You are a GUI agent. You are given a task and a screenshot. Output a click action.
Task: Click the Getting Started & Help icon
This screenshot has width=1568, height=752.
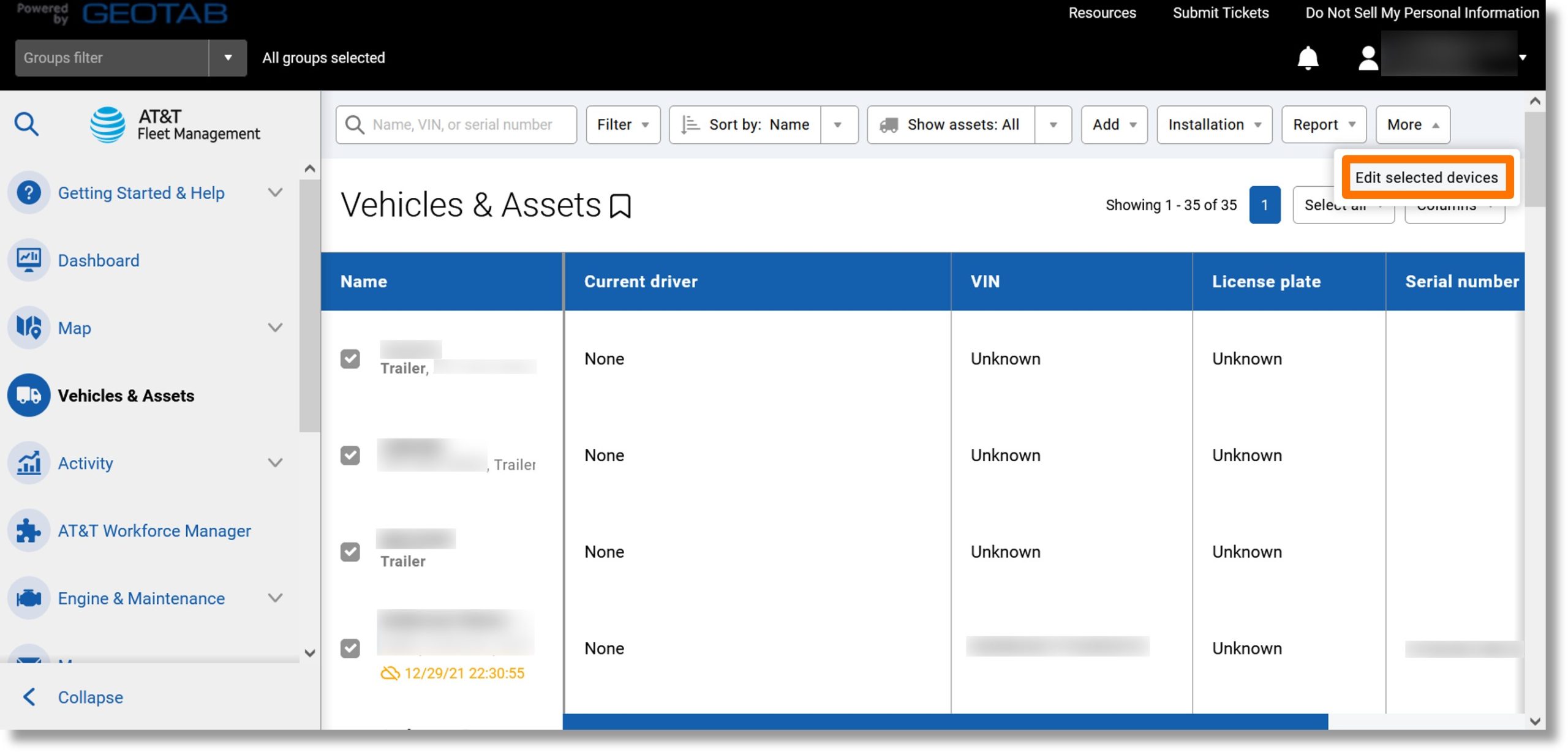point(29,192)
